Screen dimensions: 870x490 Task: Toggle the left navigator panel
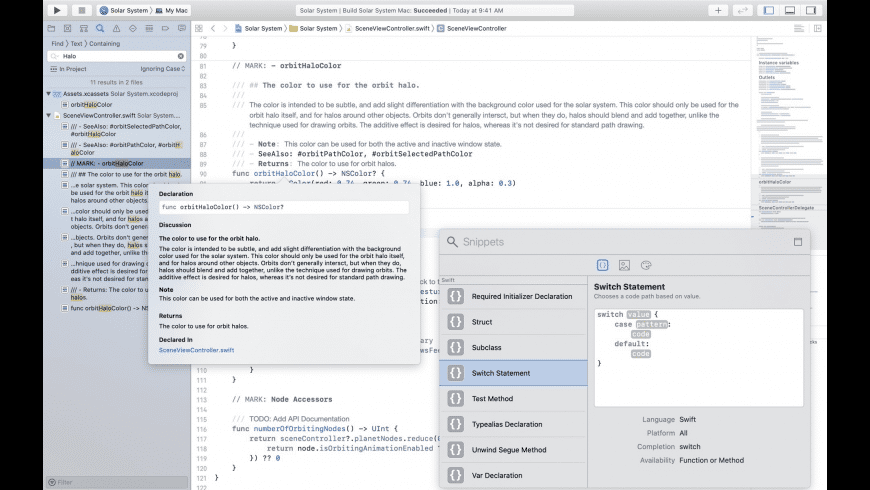point(768,10)
